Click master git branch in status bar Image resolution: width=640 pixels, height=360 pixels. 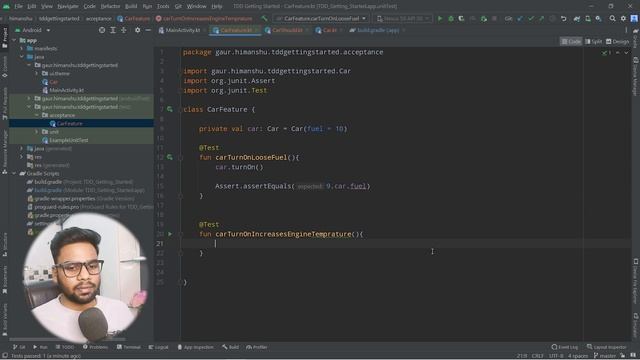604,356
